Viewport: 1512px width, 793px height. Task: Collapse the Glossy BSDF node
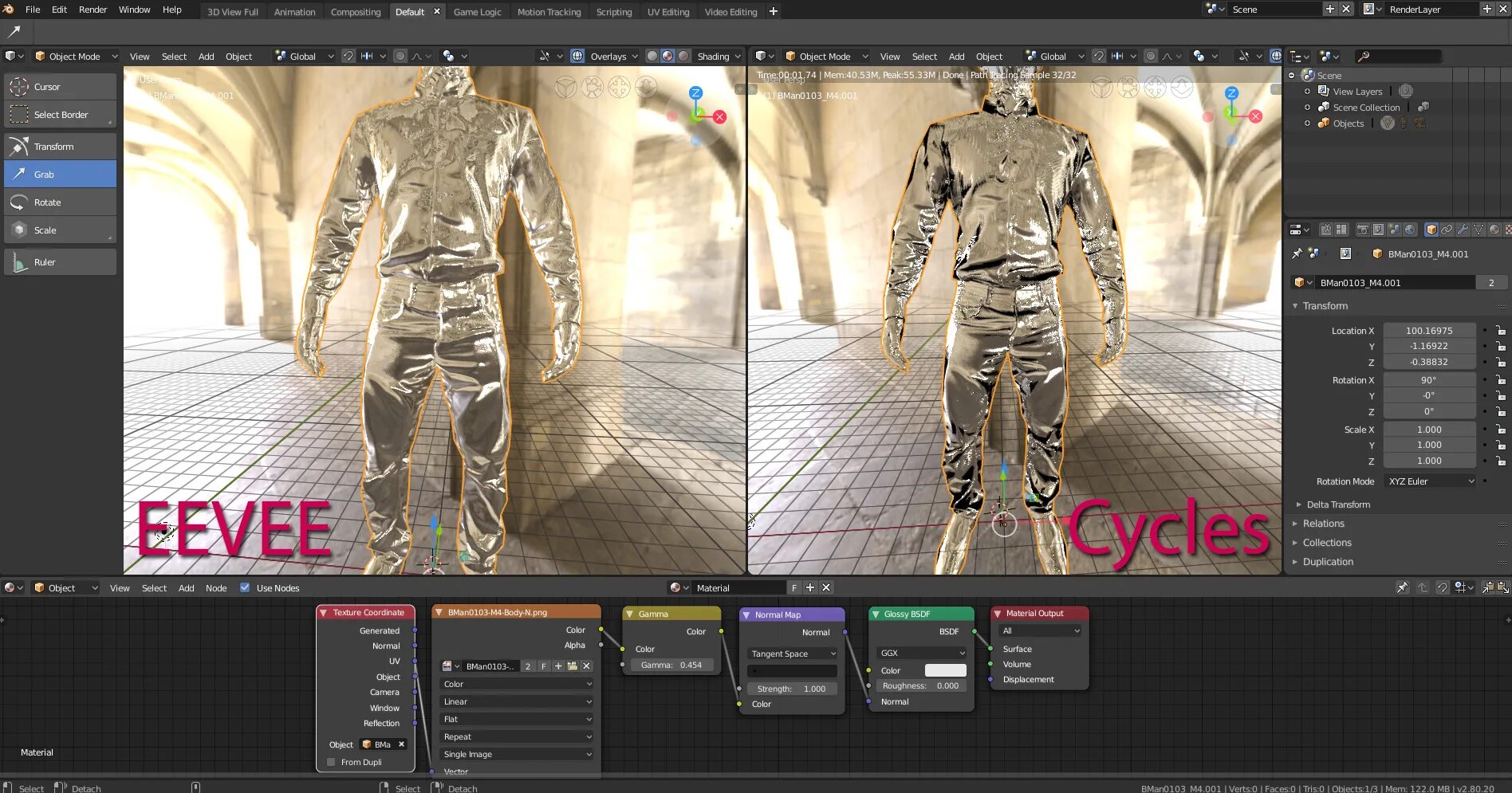(876, 614)
